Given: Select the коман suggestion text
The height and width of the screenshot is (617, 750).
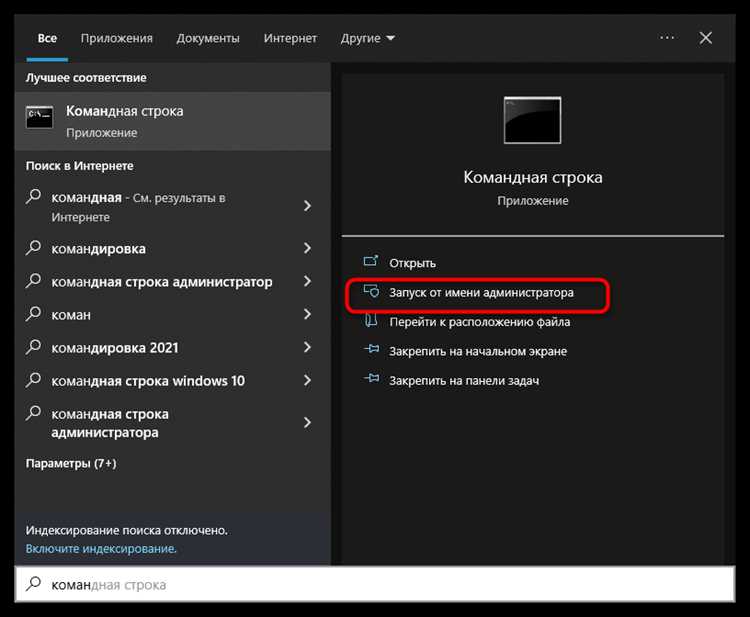Looking at the screenshot, I should point(71,315).
